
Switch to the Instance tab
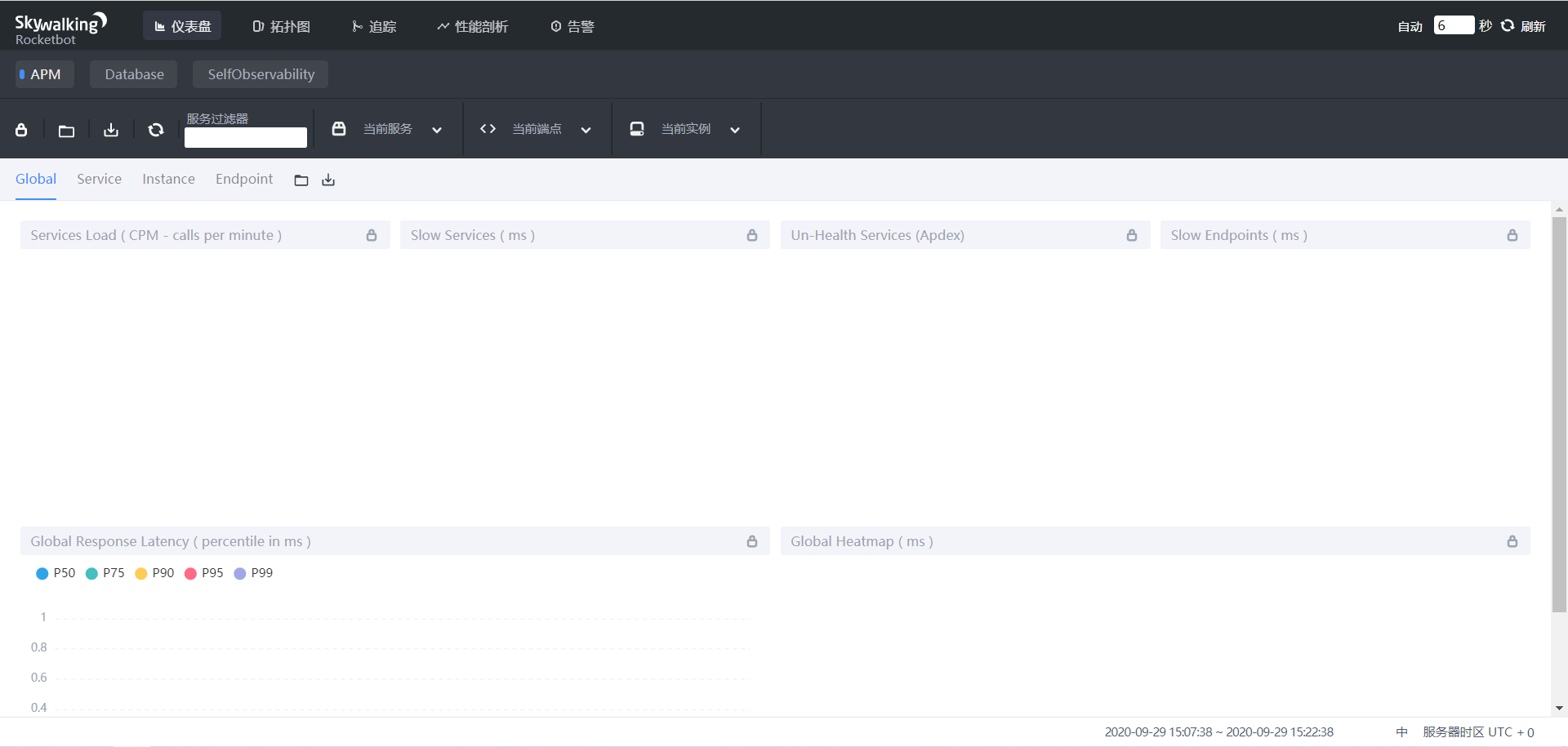click(168, 179)
